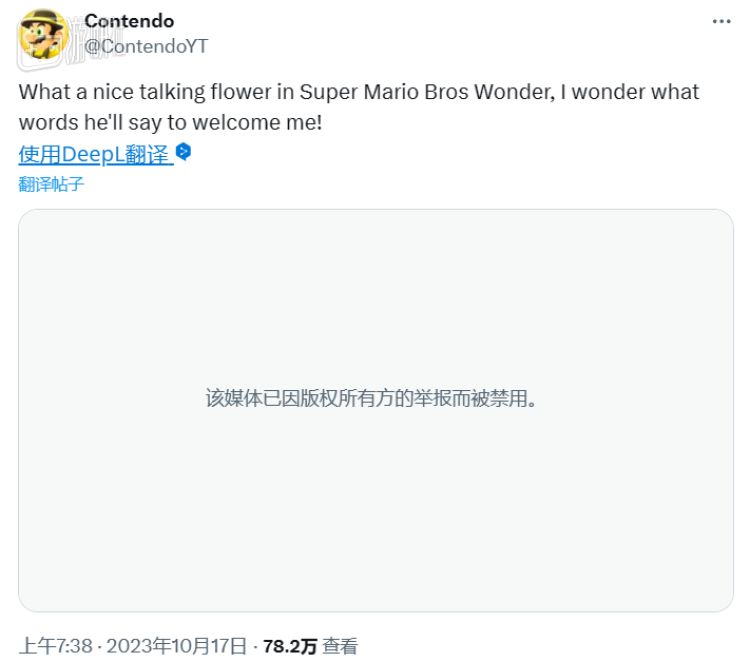The width and height of the screenshot is (750, 662).
Task: Click "I wonder what" in the post text
Action: coord(640,92)
